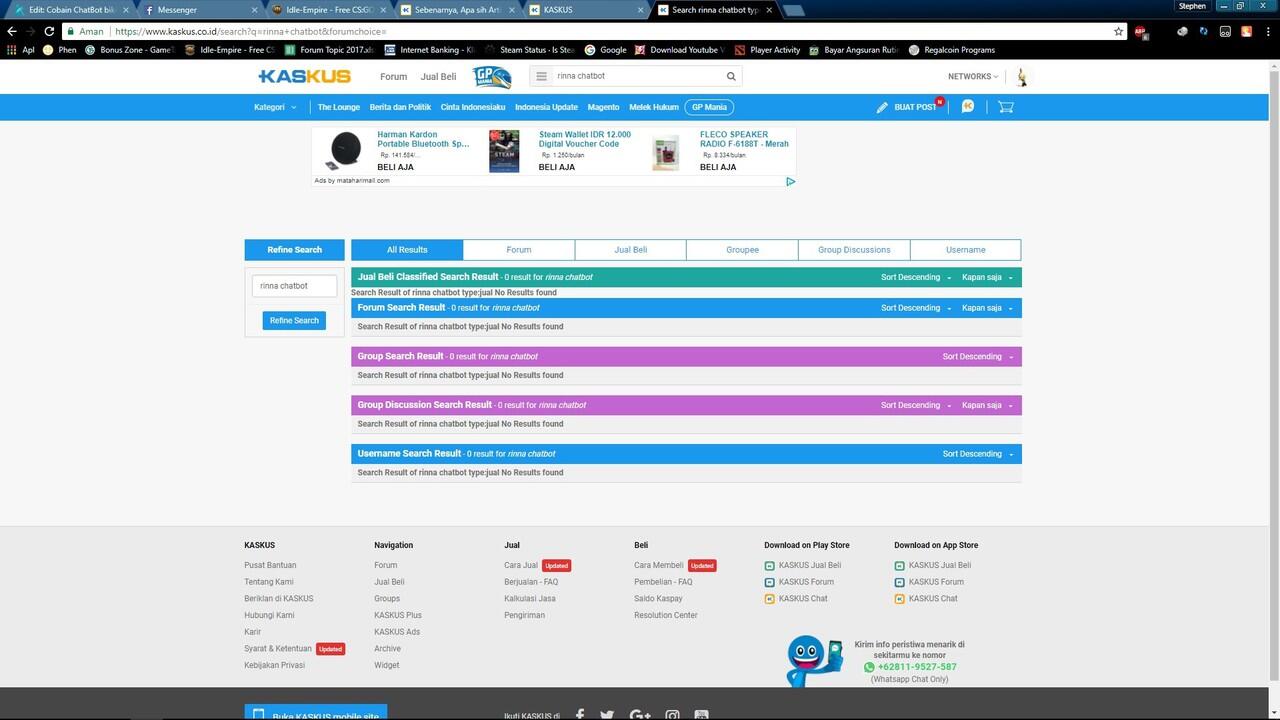Screen dimensions: 1280x720
Task: Open the Adblock extension icon in Chrome toolbar
Action: coord(1141,31)
